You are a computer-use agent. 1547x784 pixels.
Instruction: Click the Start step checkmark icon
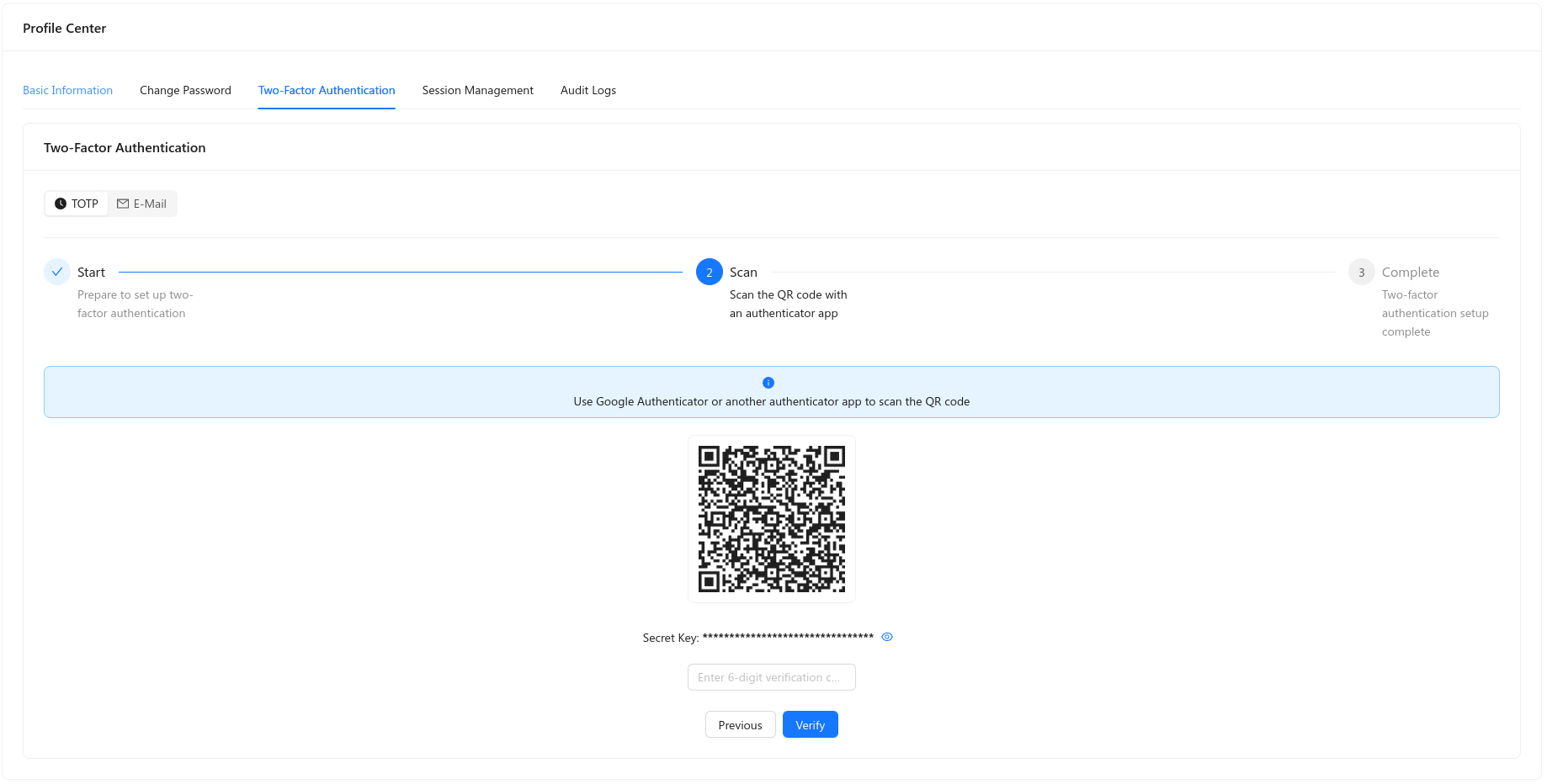(57, 272)
